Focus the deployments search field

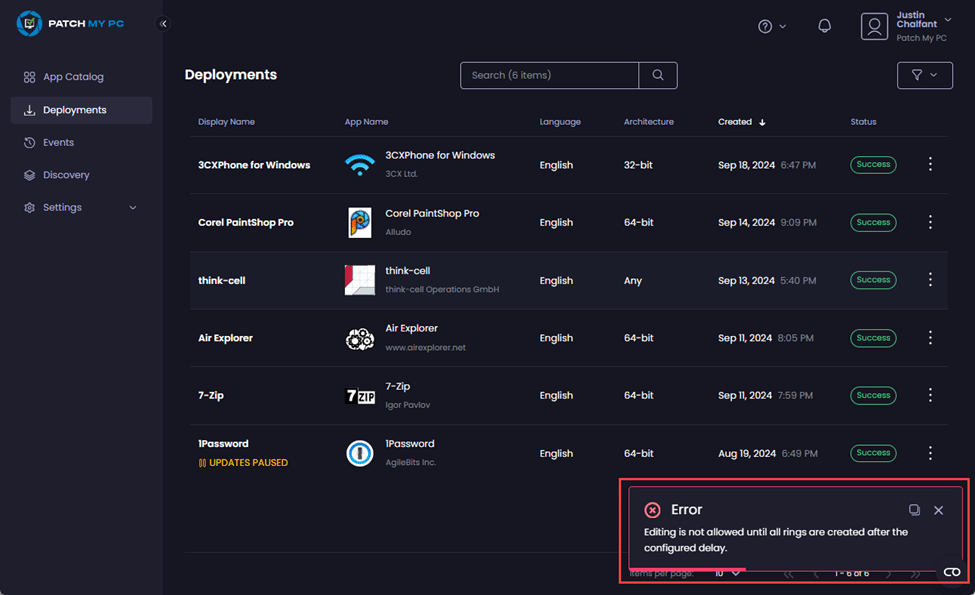click(x=548, y=75)
